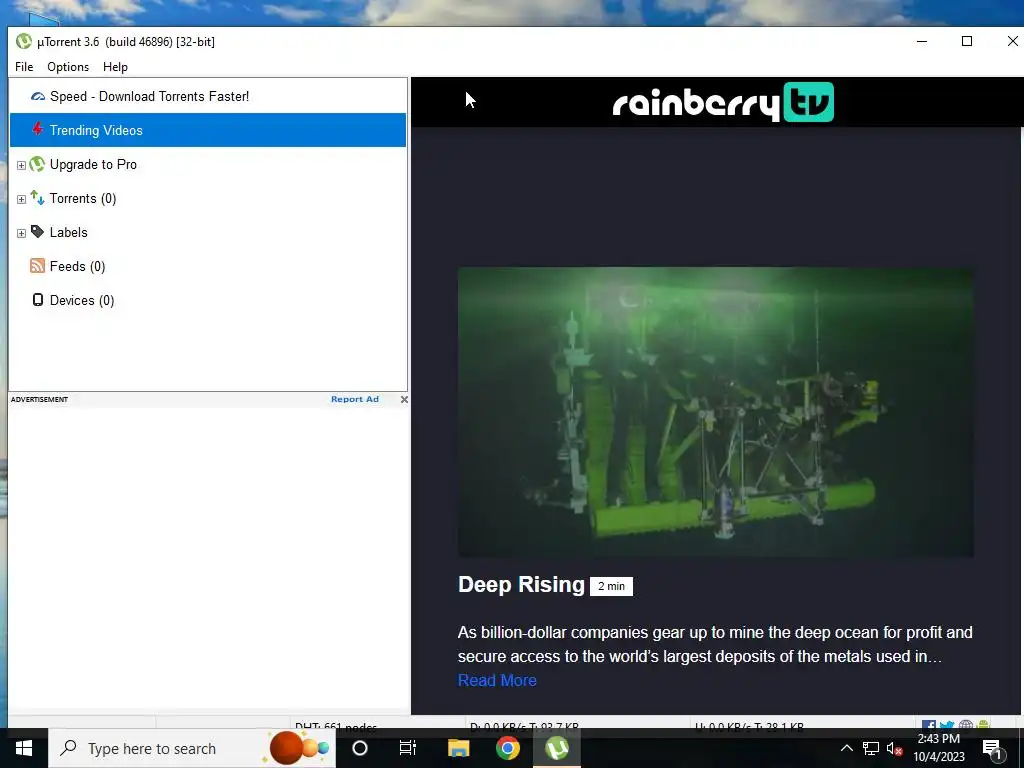Select Labels in the sidebar
The height and width of the screenshot is (768, 1024).
(x=69, y=232)
